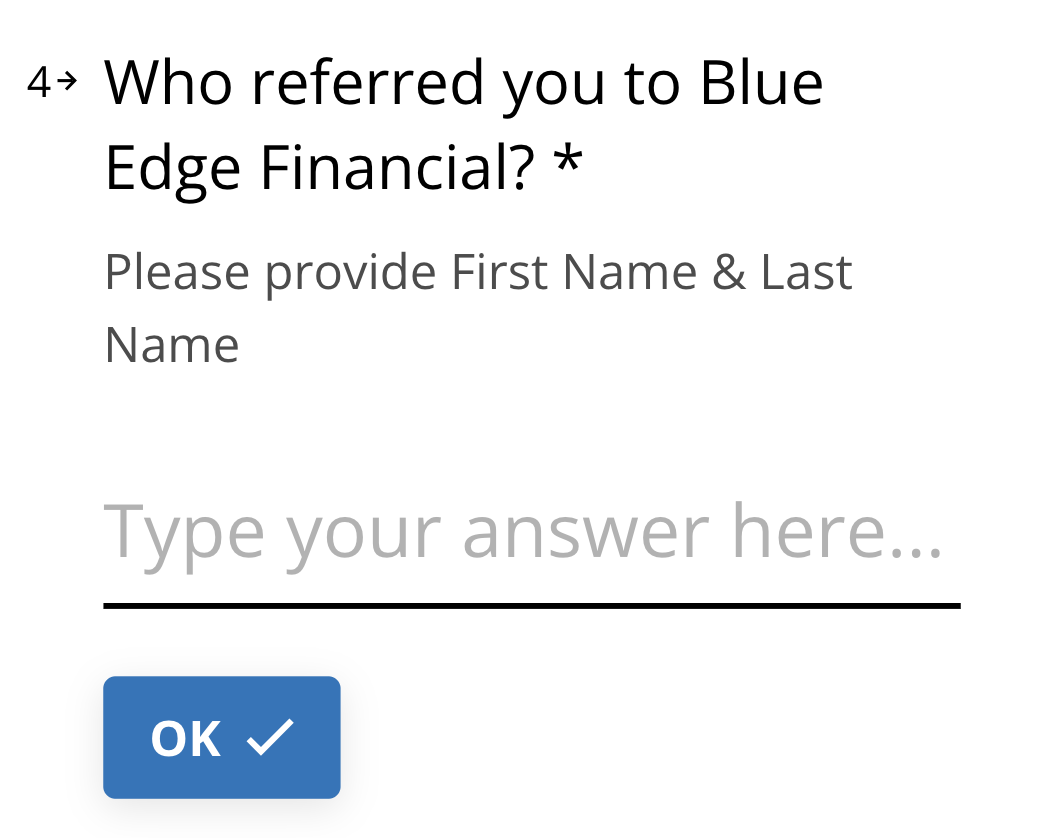Click the black underline of the answer field
Image resolution: width=1044 pixels, height=838 pixels.
pyautogui.click(x=531, y=606)
